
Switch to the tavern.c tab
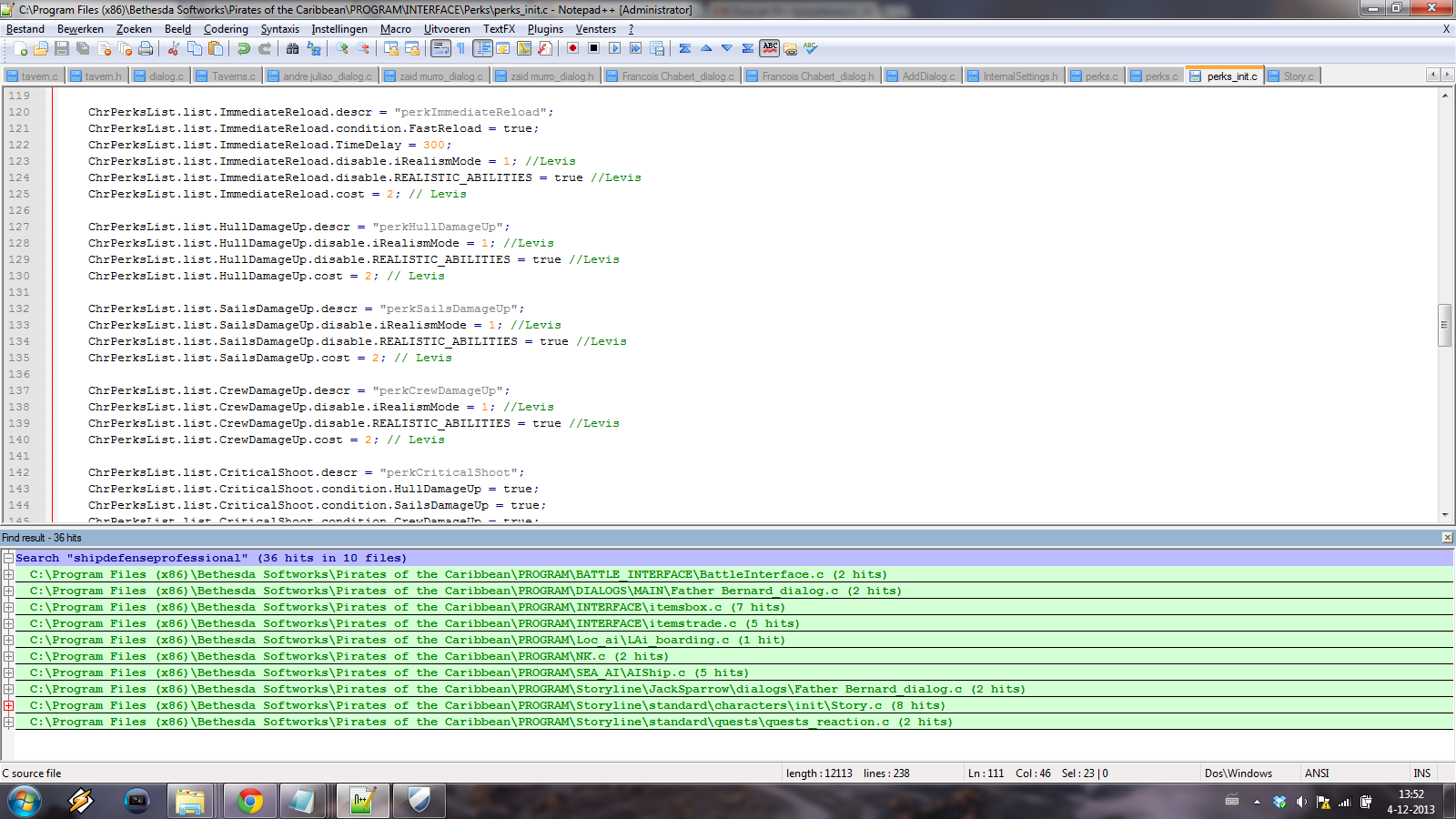coord(33,76)
